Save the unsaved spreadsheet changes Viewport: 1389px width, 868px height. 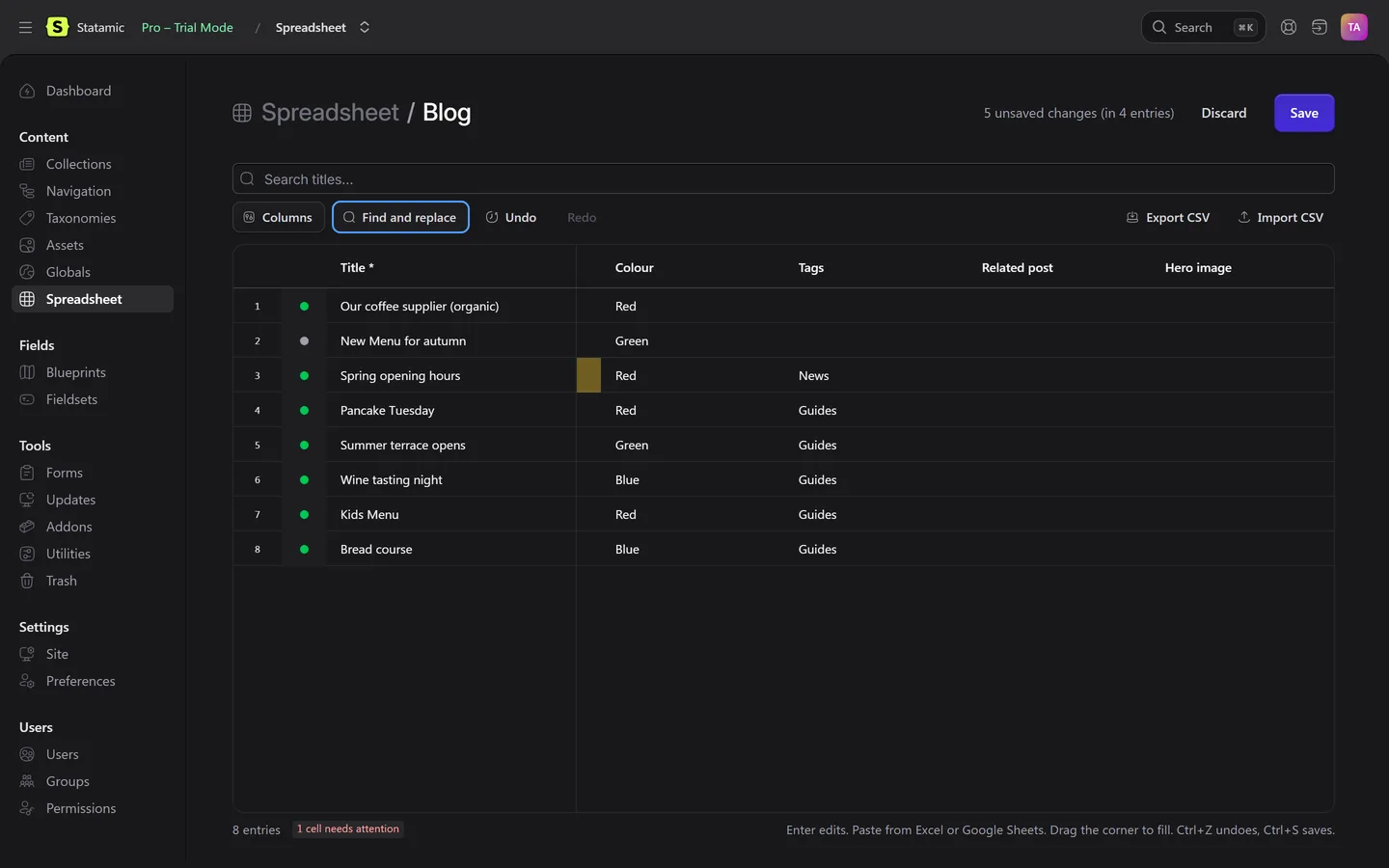point(1304,113)
